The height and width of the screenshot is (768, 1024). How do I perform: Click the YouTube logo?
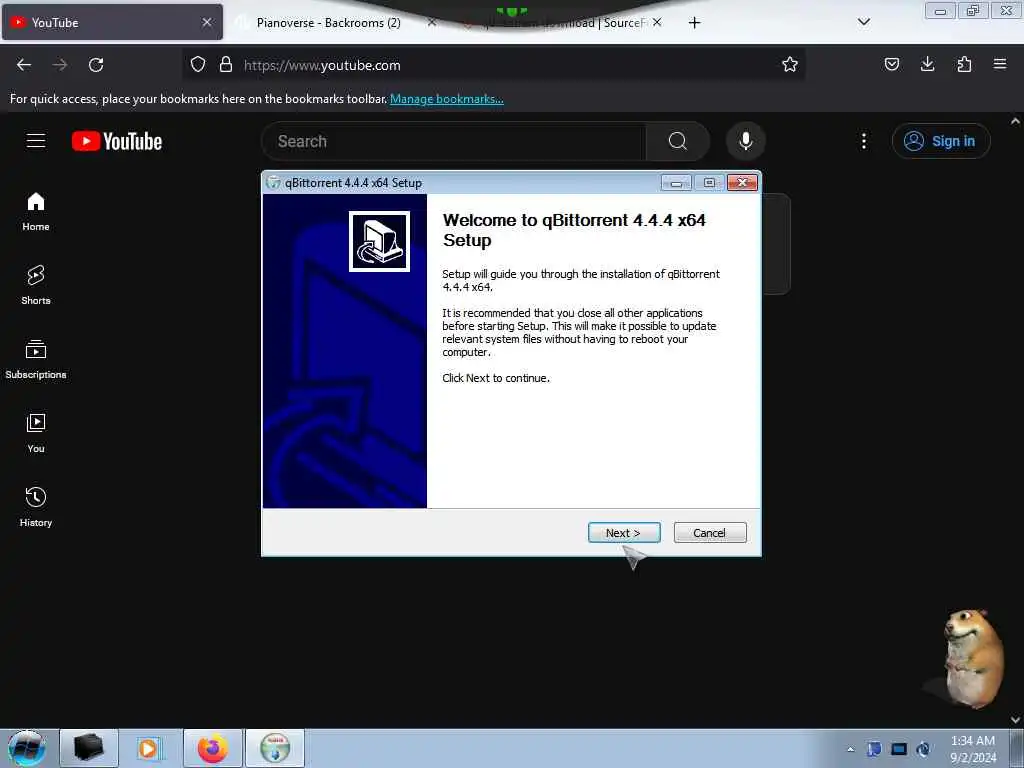pos(117,141)
